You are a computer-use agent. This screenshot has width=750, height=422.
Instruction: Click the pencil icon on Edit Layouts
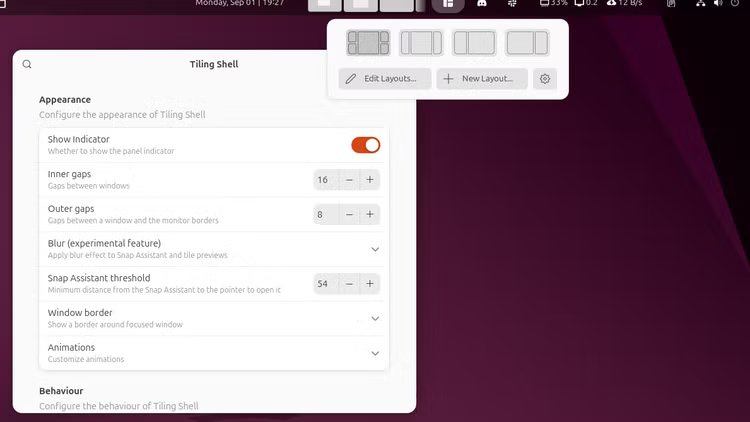coord(351,78)
